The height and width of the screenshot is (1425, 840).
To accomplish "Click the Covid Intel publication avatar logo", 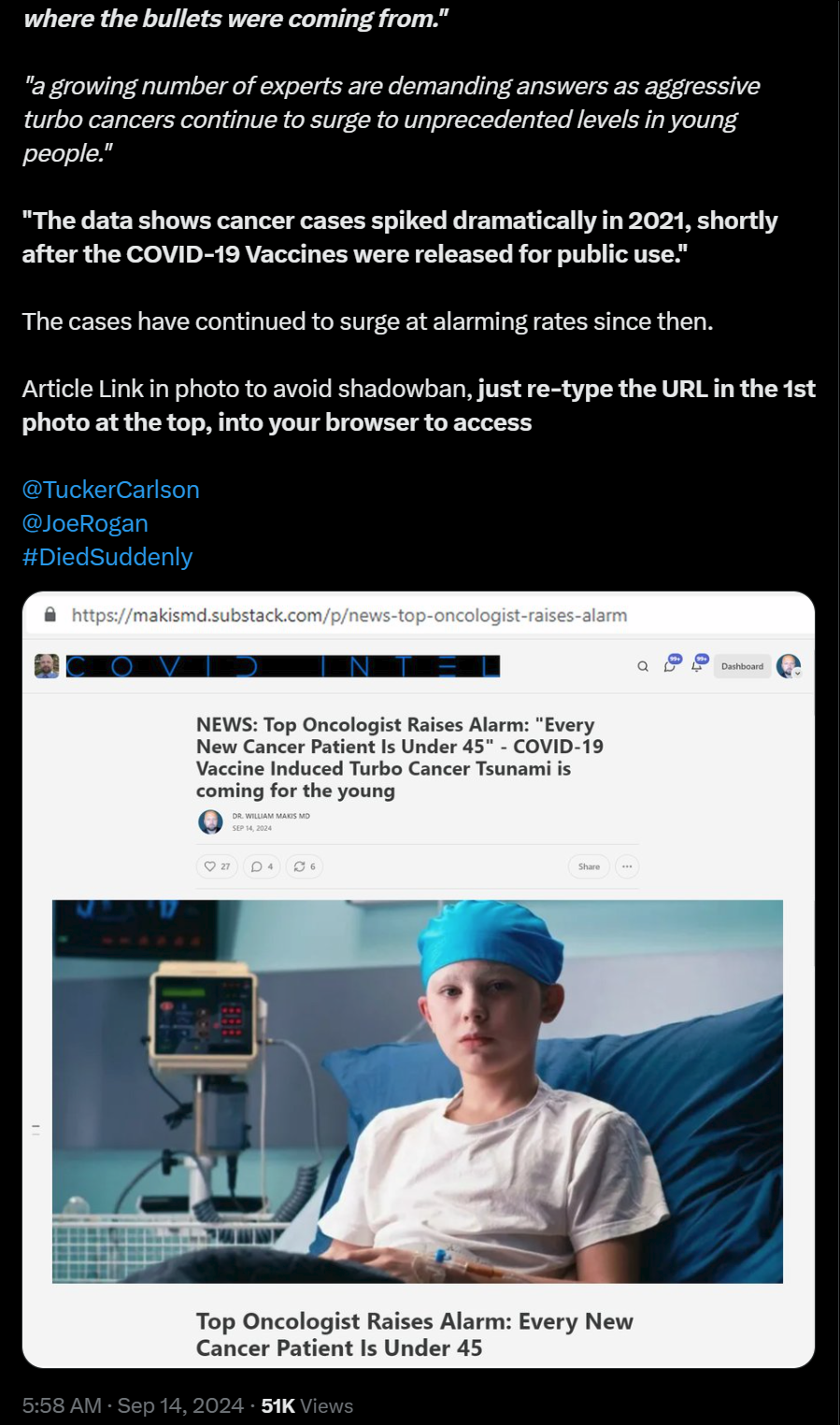I will pyautogui.click(x=47, y=666).
